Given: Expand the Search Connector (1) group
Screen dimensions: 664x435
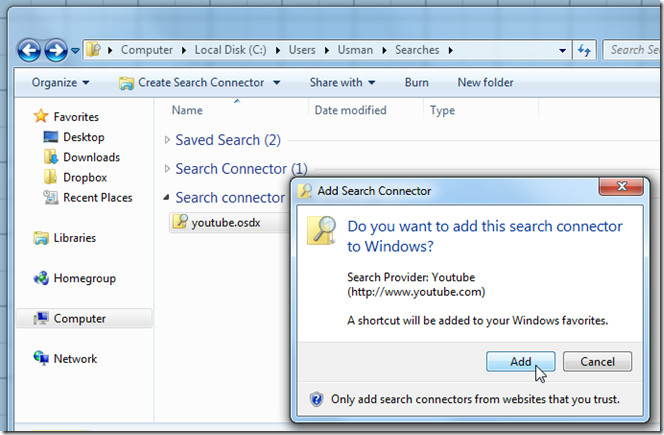Looking at the screenshot, I should (167, 169).
